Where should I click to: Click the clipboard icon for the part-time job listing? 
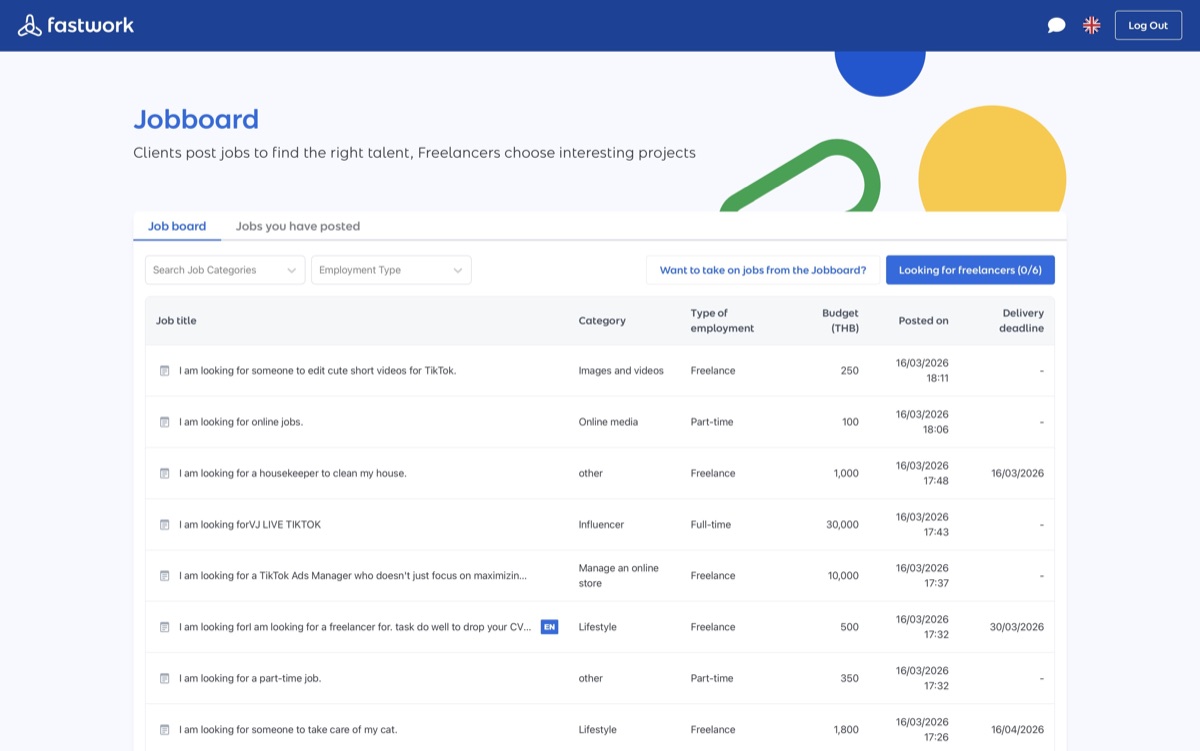(164, 678)
